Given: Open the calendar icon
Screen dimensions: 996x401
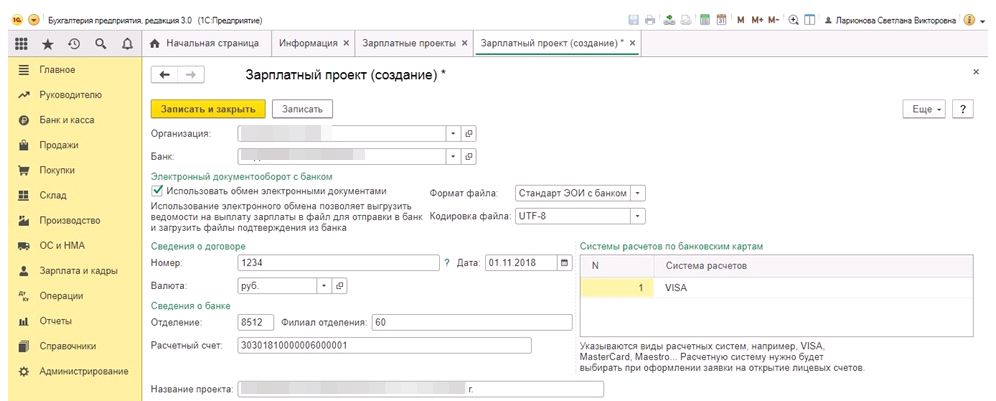Looking at the screenshot, I should 722,20.
